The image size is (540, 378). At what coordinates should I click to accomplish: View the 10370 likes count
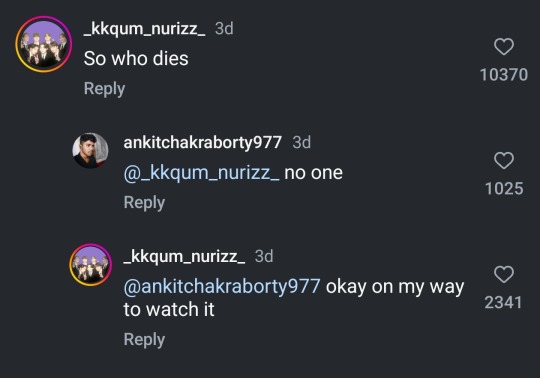(504, 75)
